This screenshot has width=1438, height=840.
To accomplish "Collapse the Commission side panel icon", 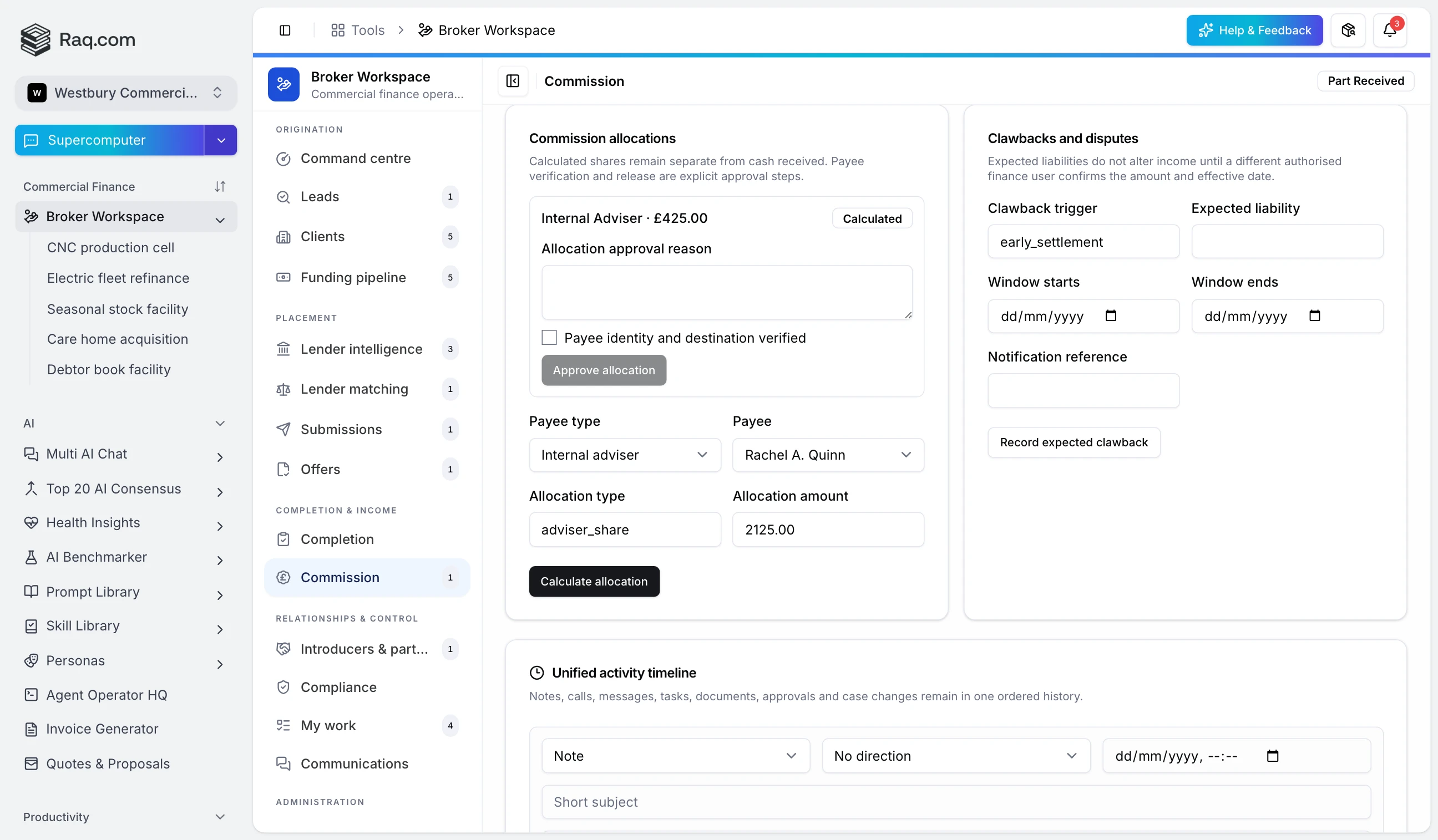I will (x=513, y=81).
